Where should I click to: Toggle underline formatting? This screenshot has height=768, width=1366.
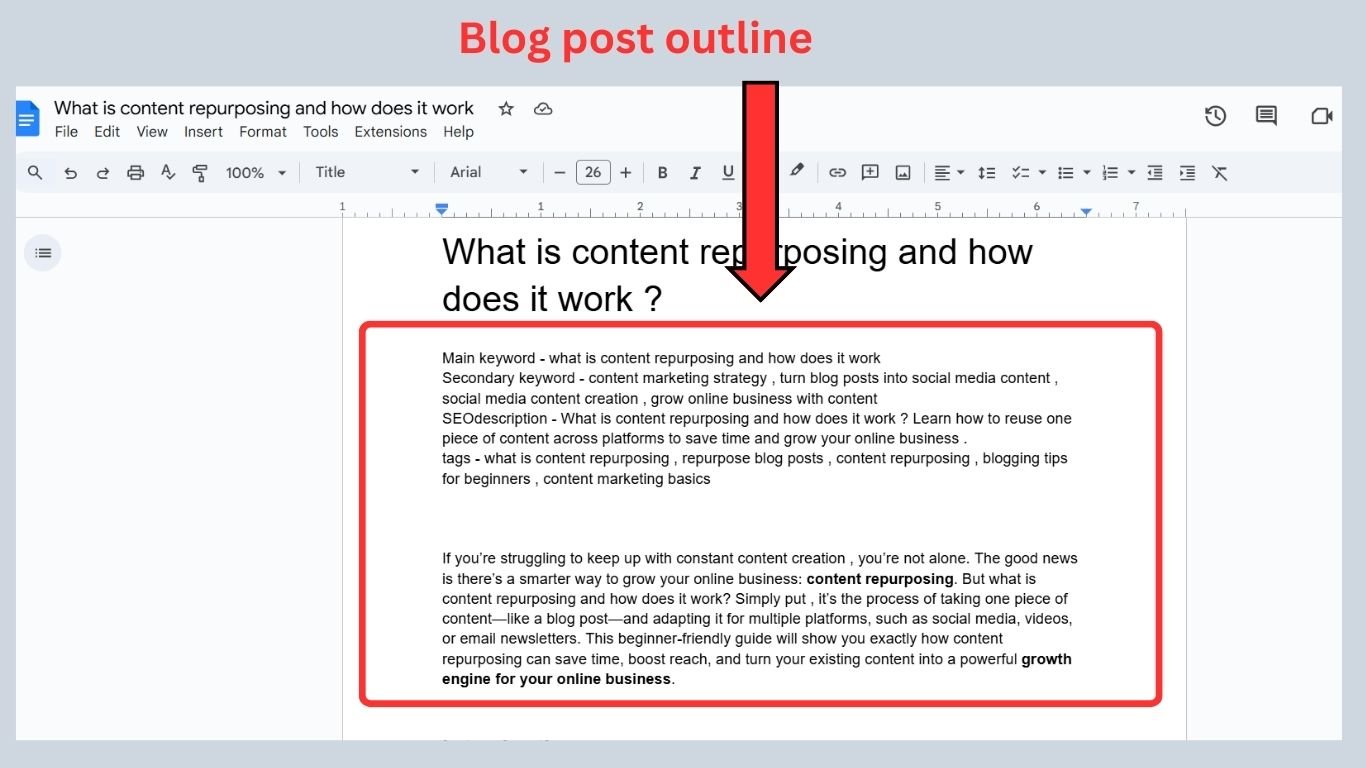(728, 173)
